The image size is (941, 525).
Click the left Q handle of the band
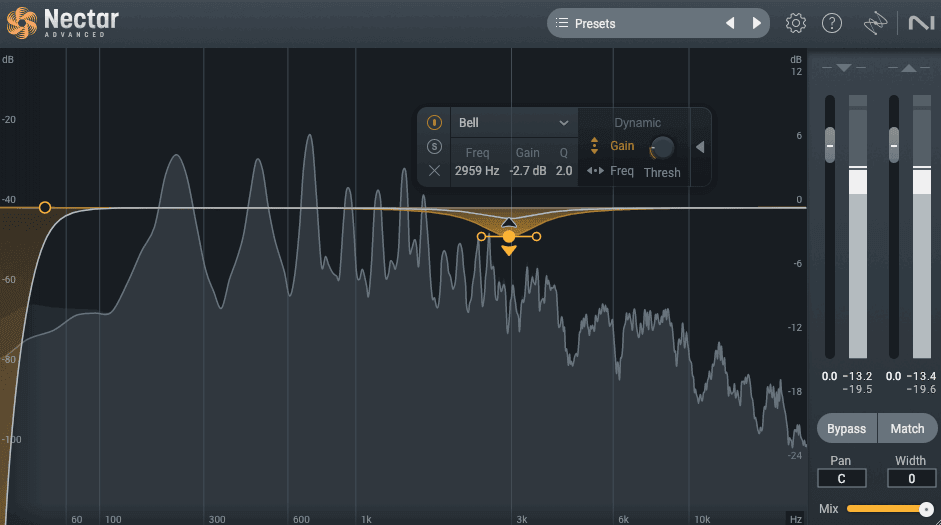click(x=481, y=237)
